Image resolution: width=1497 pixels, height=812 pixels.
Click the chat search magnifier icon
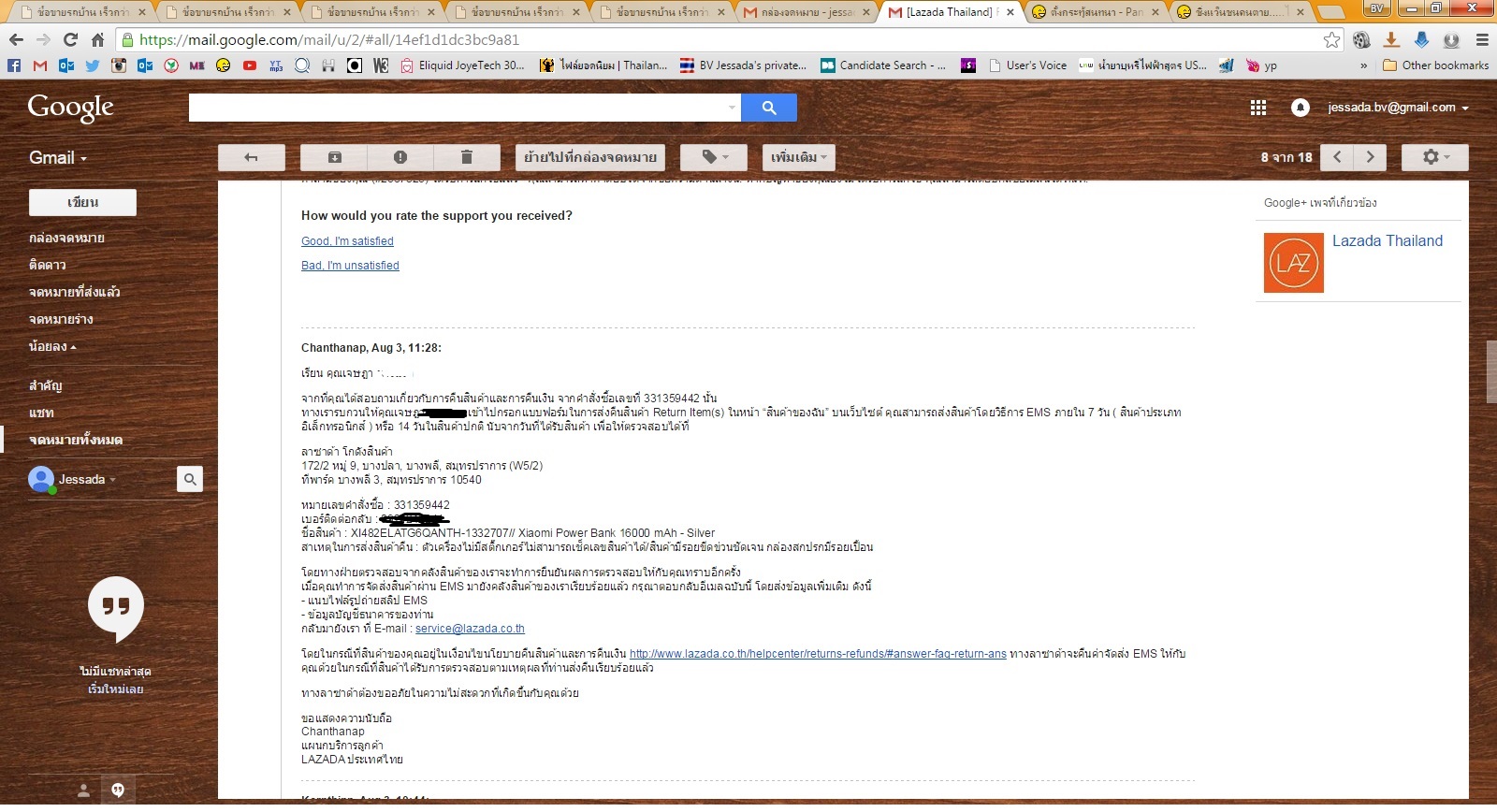pos(190,479)
